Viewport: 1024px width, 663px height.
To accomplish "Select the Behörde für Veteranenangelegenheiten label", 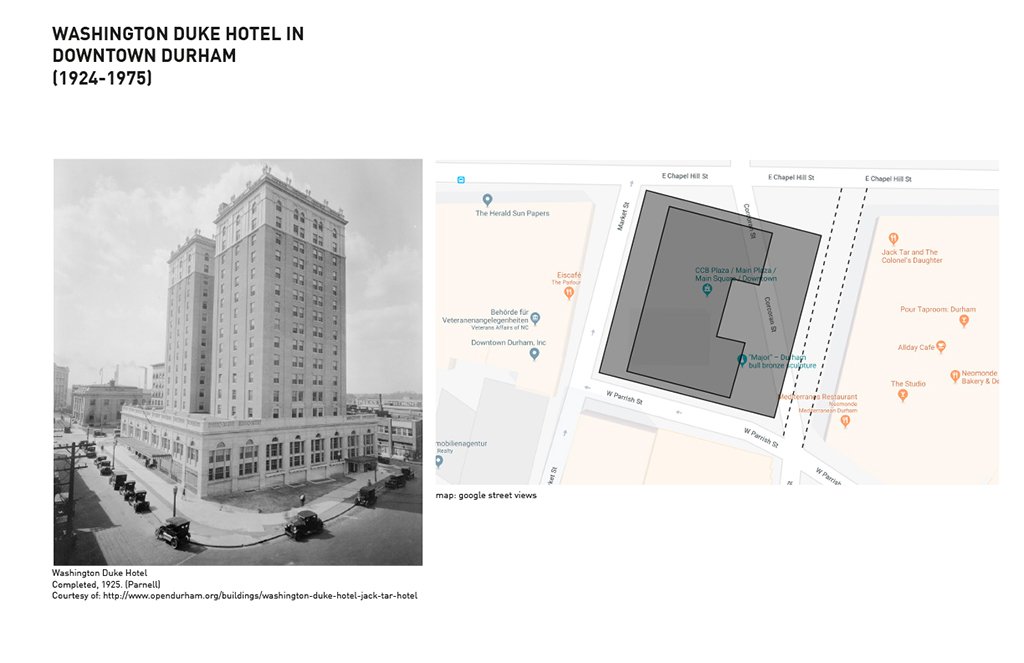I will pyautogui.click(x=485, y=316).
